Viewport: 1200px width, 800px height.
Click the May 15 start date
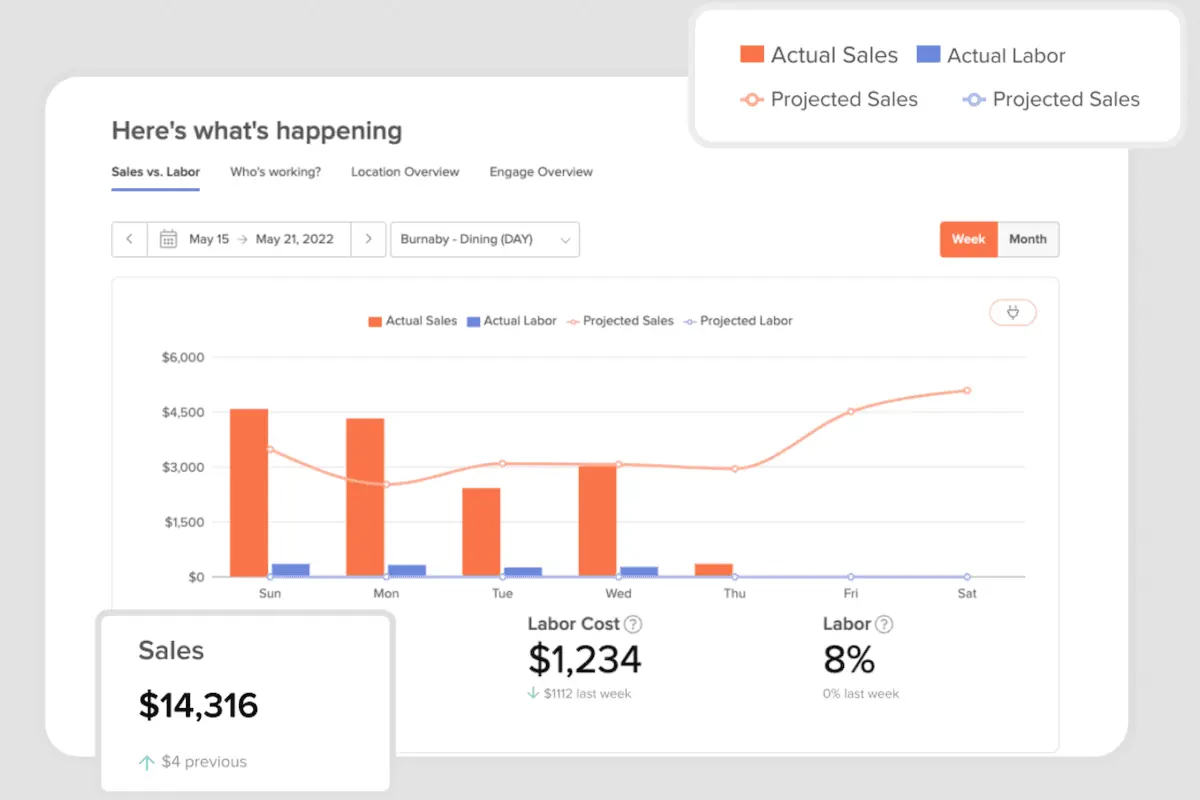pyautogui.click(x=209, y=239)
